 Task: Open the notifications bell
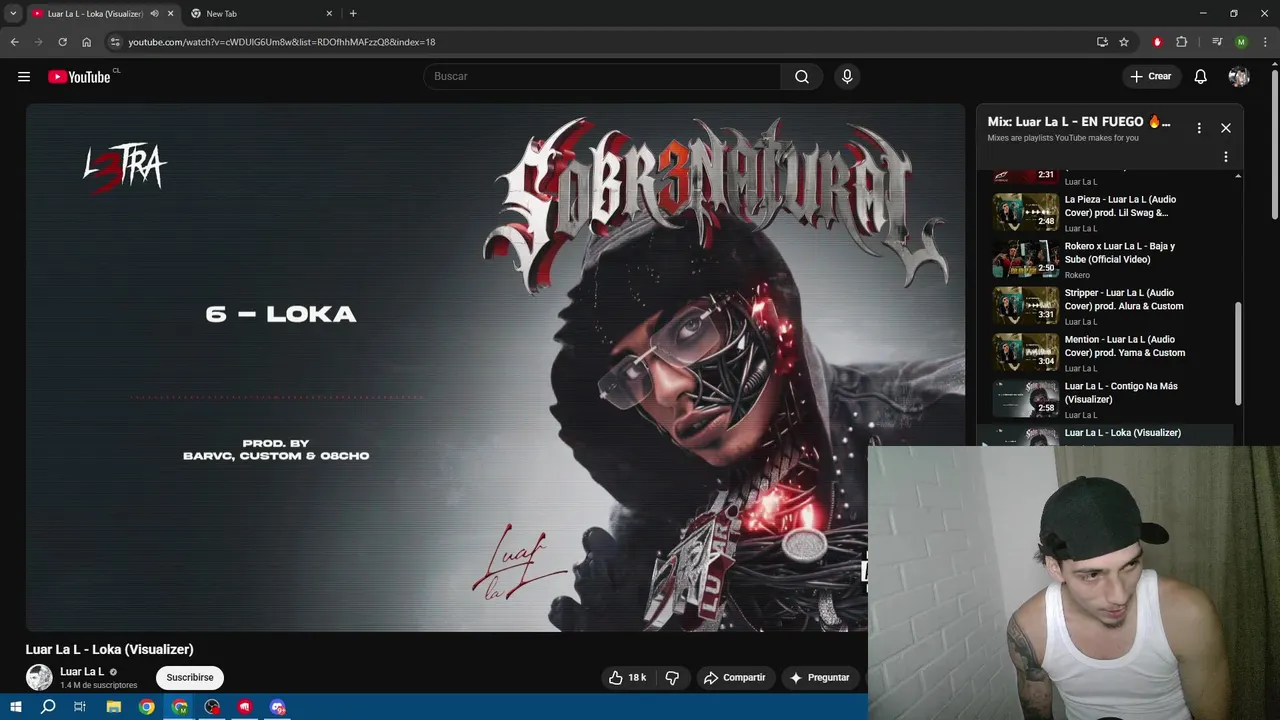coord(1200,77)
